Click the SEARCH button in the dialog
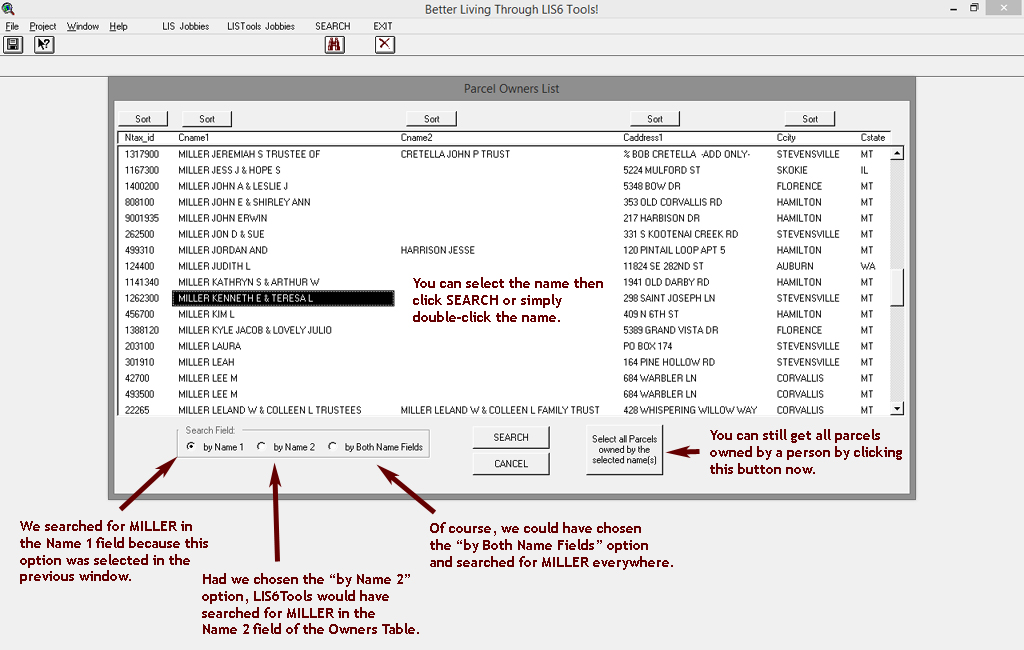This screenshot has width=1024, height=650. click(x=511, y=437)
